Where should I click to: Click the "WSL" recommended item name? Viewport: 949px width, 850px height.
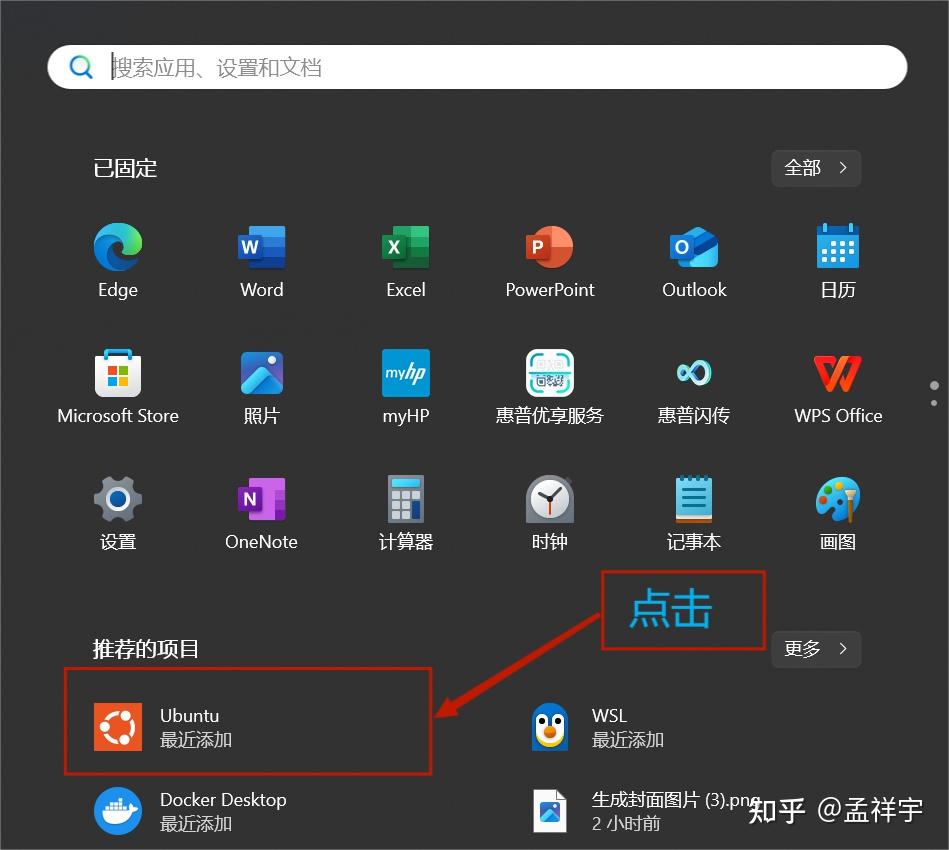pyautogui.click(x=609, y=716)
